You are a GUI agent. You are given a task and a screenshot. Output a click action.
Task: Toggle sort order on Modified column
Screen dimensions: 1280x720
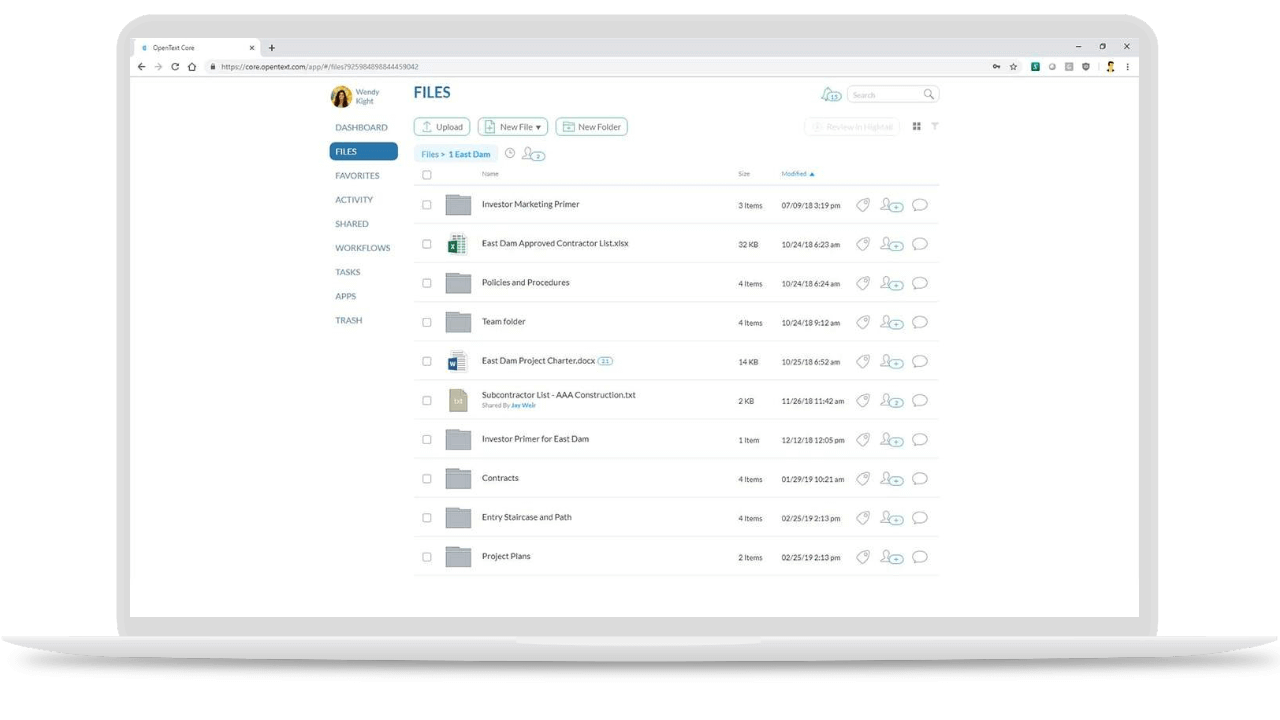(x=797, y=174)
